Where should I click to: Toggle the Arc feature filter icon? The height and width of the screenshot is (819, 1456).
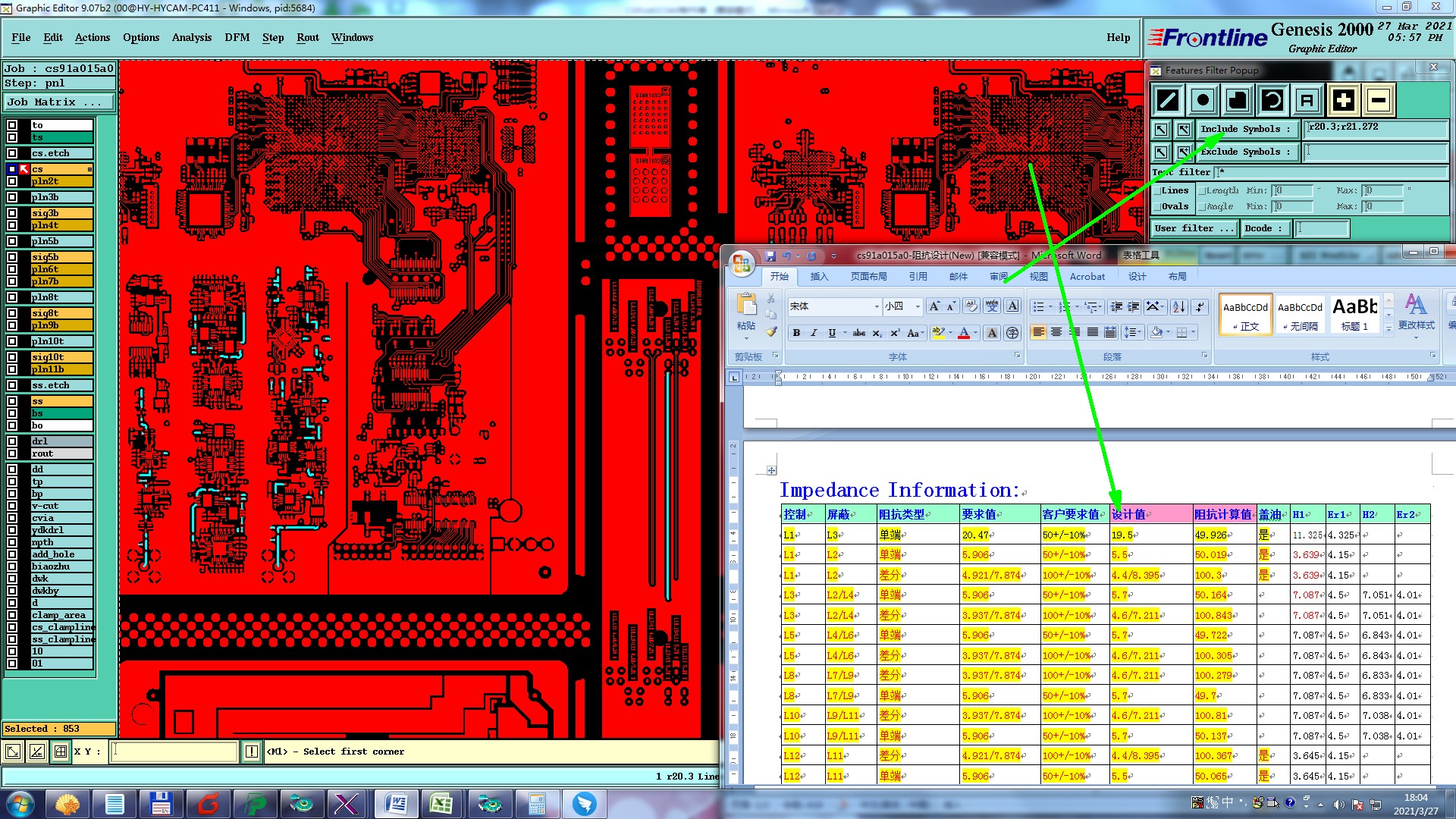click(1272, 100)
